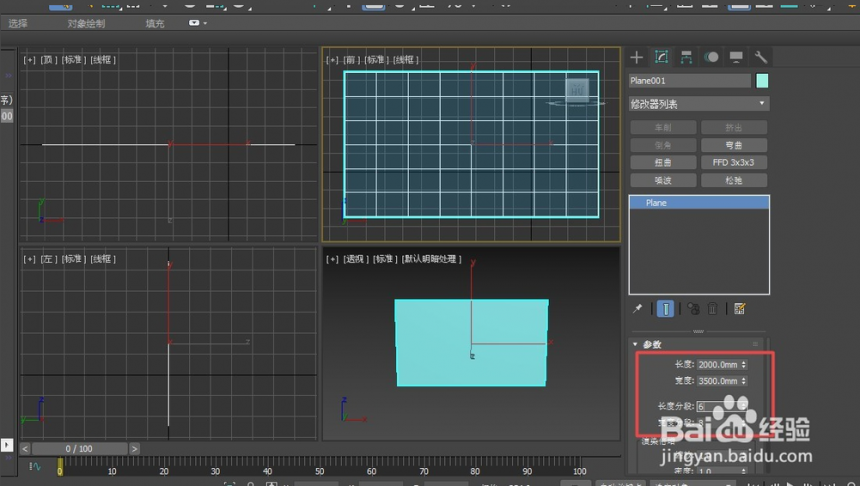Switch to the 对象绘制 ribbon tab

(x=86, y=23)
